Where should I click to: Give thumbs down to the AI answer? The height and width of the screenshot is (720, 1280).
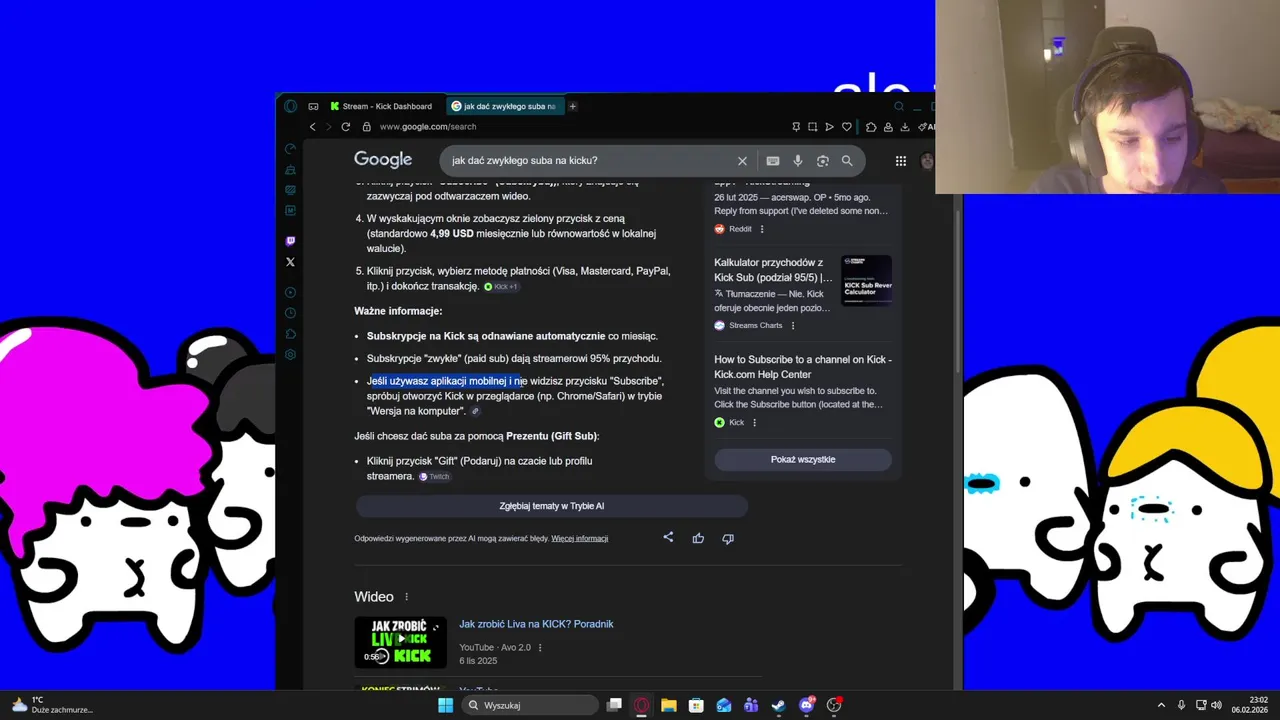click(x=728, y=538)
